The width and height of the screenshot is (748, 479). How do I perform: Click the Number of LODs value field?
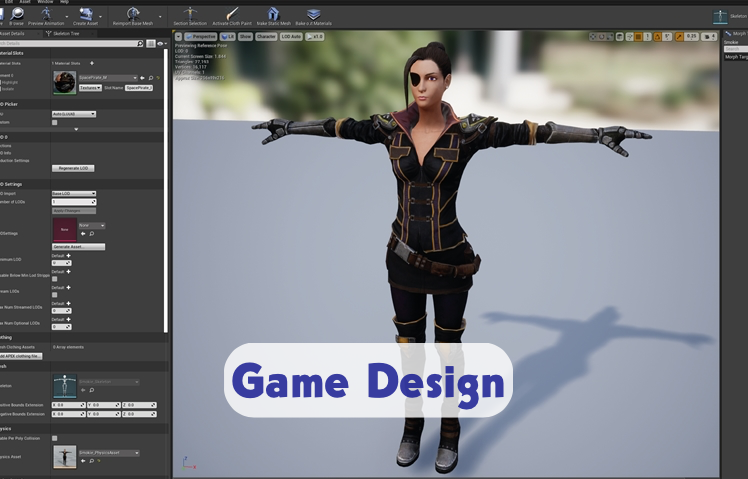74,202
